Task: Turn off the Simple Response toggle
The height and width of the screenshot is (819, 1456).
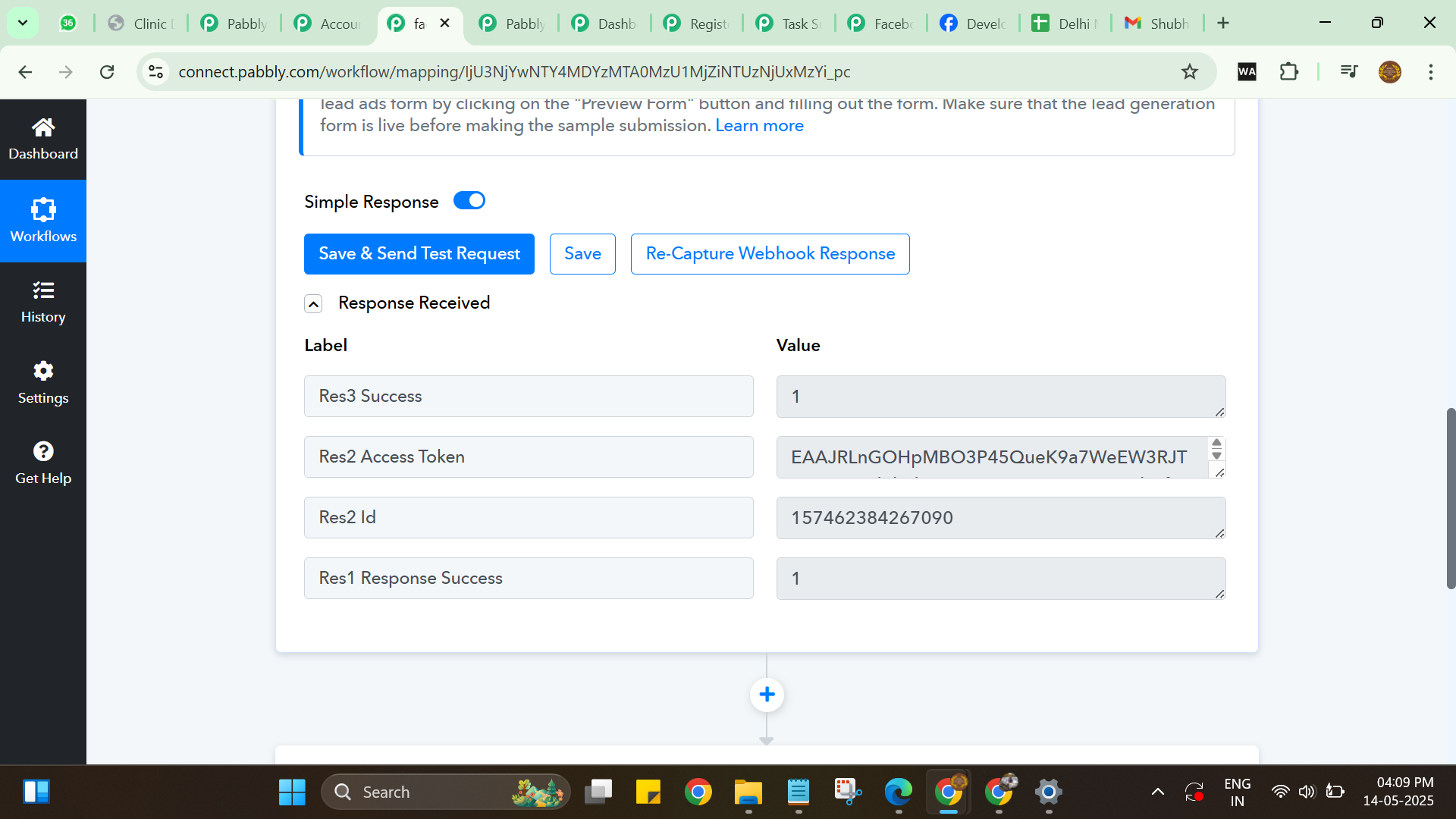Action: tap(469, 201)
